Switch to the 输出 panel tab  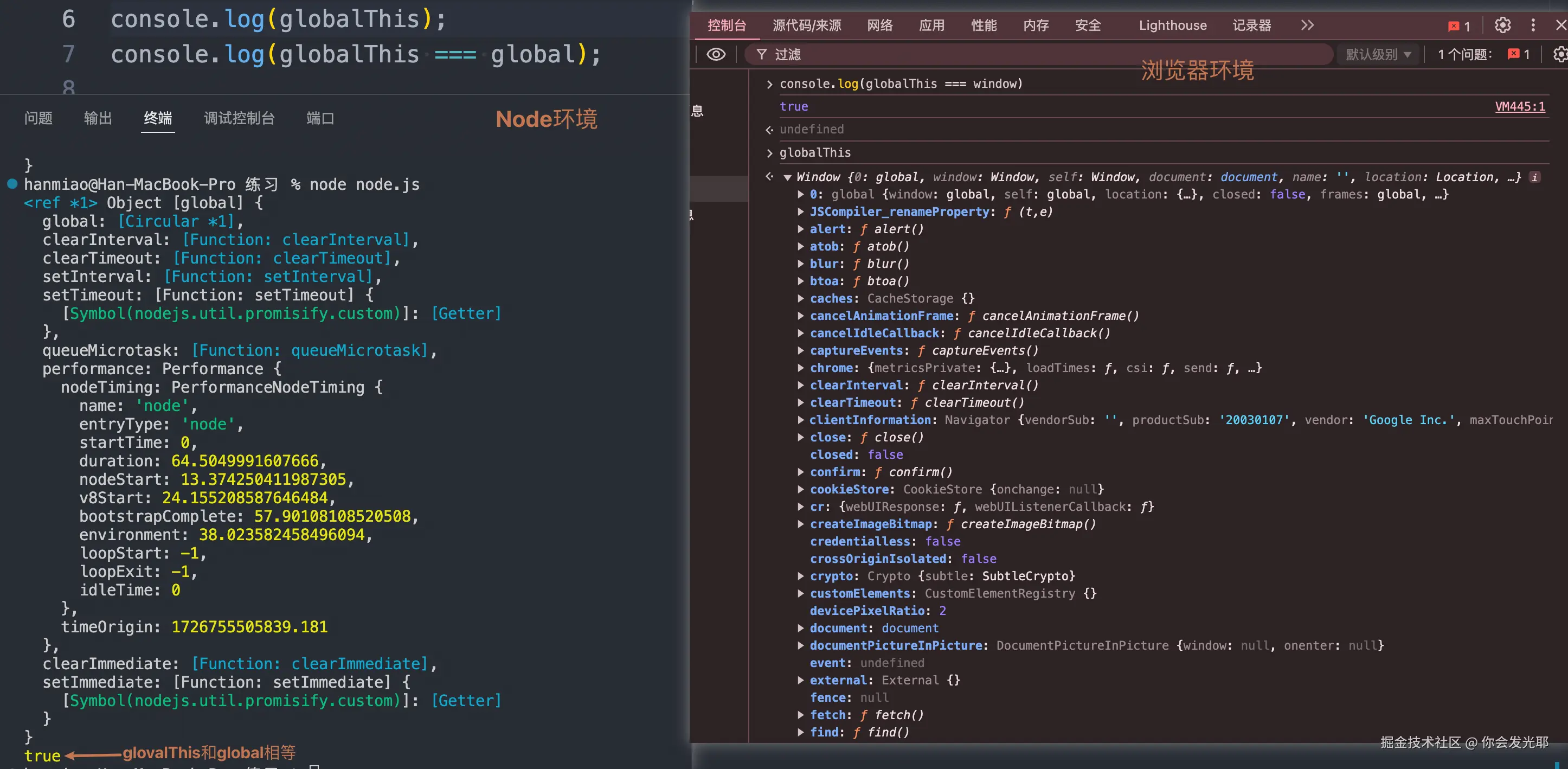tap(98, 118)
